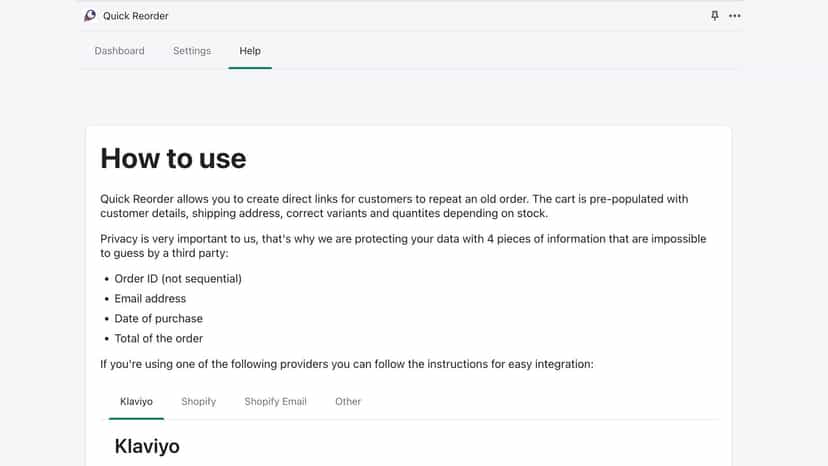Click the Quick Reorder app title text
828x466 pixels.
click(x=136, y=16)
